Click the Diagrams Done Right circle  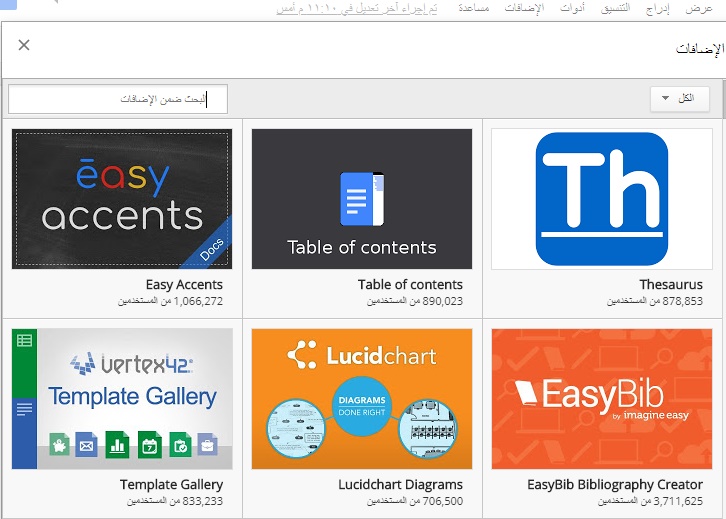coord(362,406)
